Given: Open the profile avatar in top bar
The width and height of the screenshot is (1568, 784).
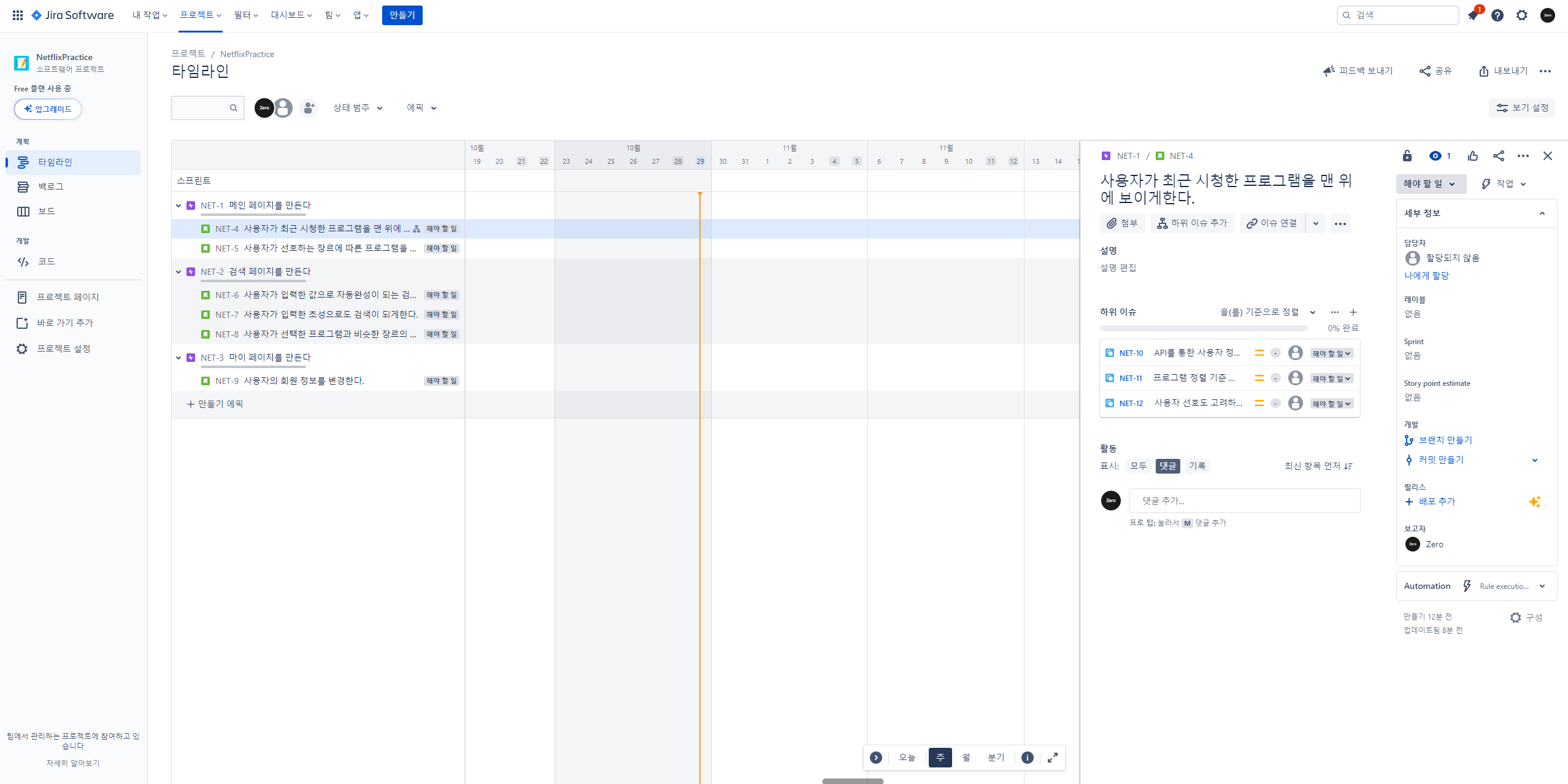Looking at the screenshot, I should point(1548,15).
